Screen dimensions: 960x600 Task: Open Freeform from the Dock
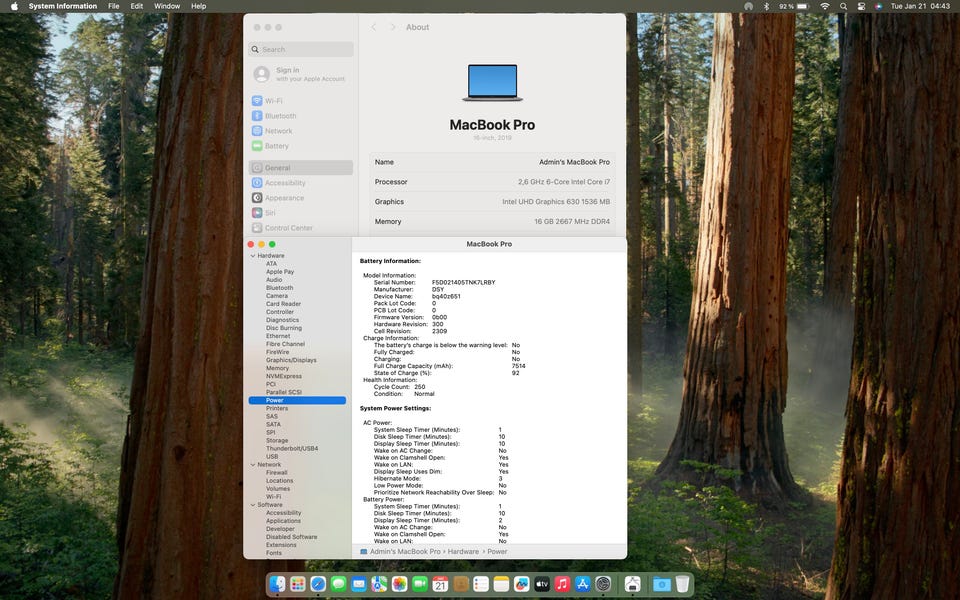pos(522,584)
